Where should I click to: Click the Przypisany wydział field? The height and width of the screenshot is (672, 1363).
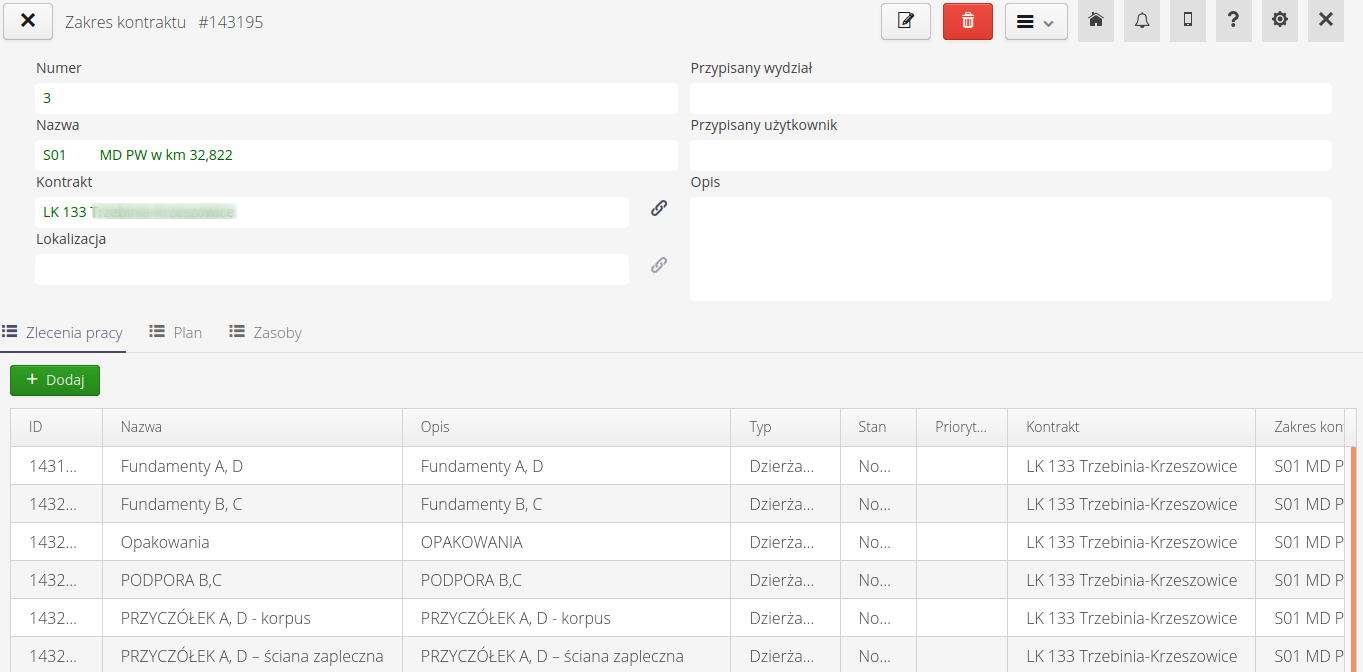click(x=1010, y=98)
